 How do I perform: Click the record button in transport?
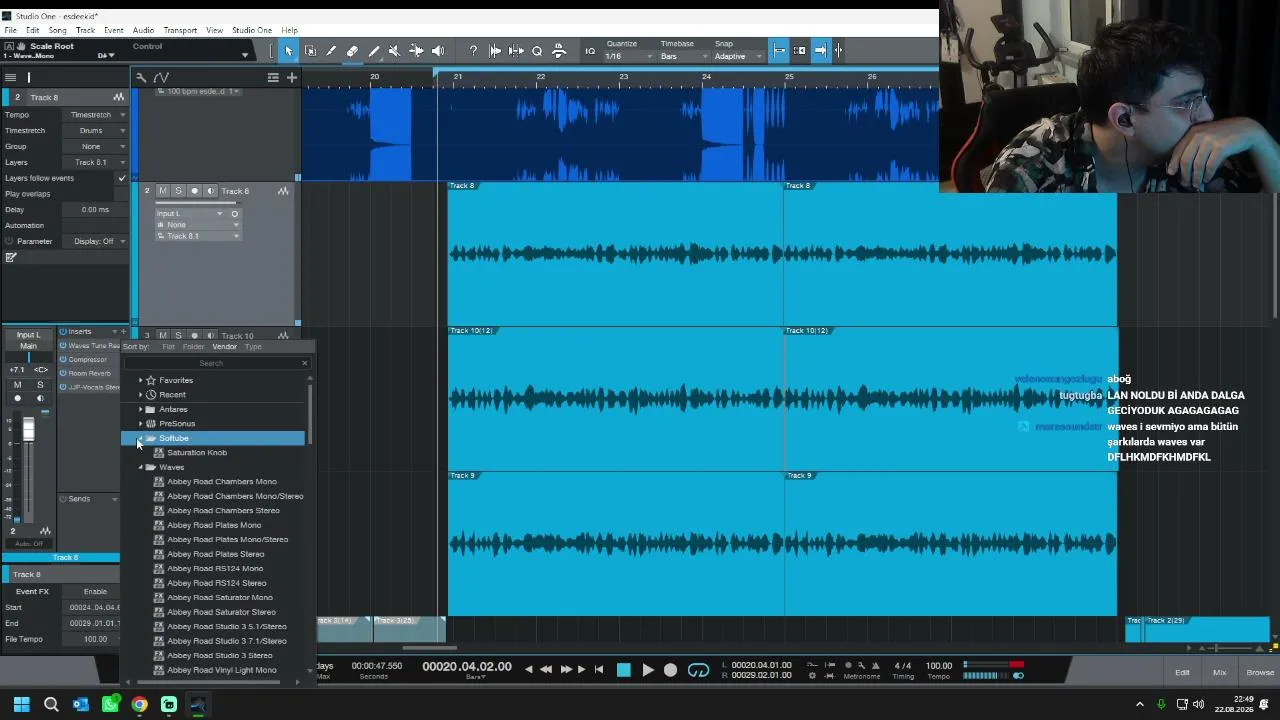coord(670,670)
